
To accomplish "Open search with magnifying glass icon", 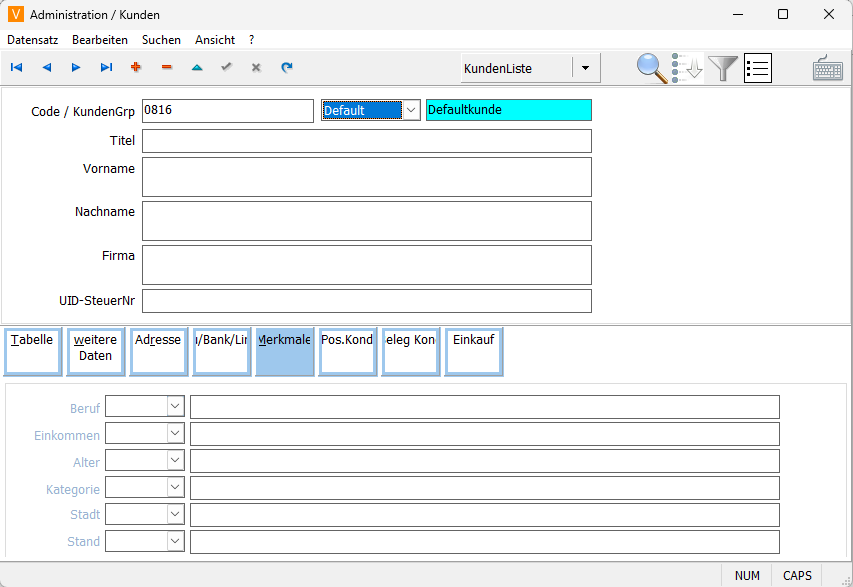I will tap(652, 68).
